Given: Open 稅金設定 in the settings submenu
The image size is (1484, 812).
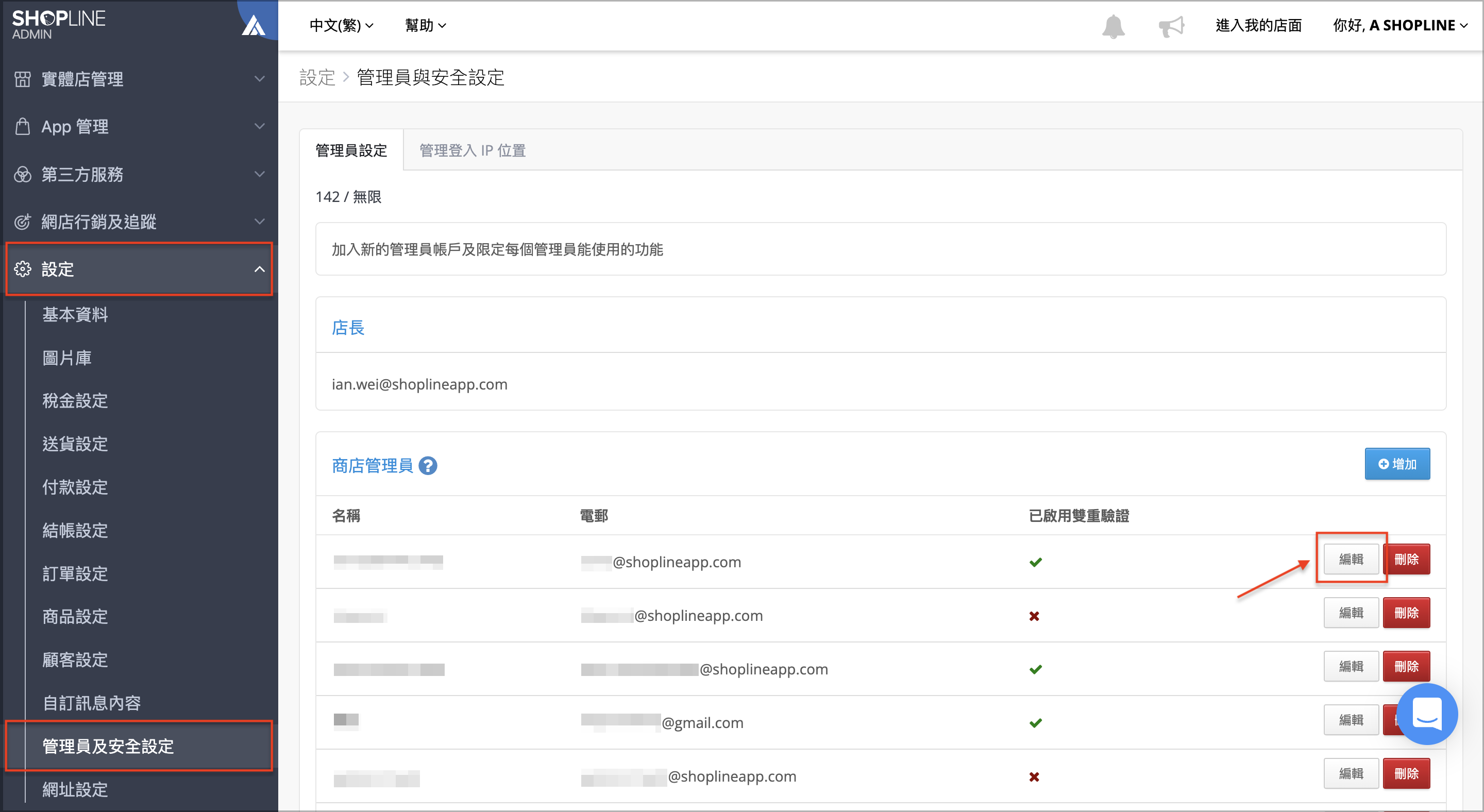Looking at the screenshot, I should click(75, 401).
